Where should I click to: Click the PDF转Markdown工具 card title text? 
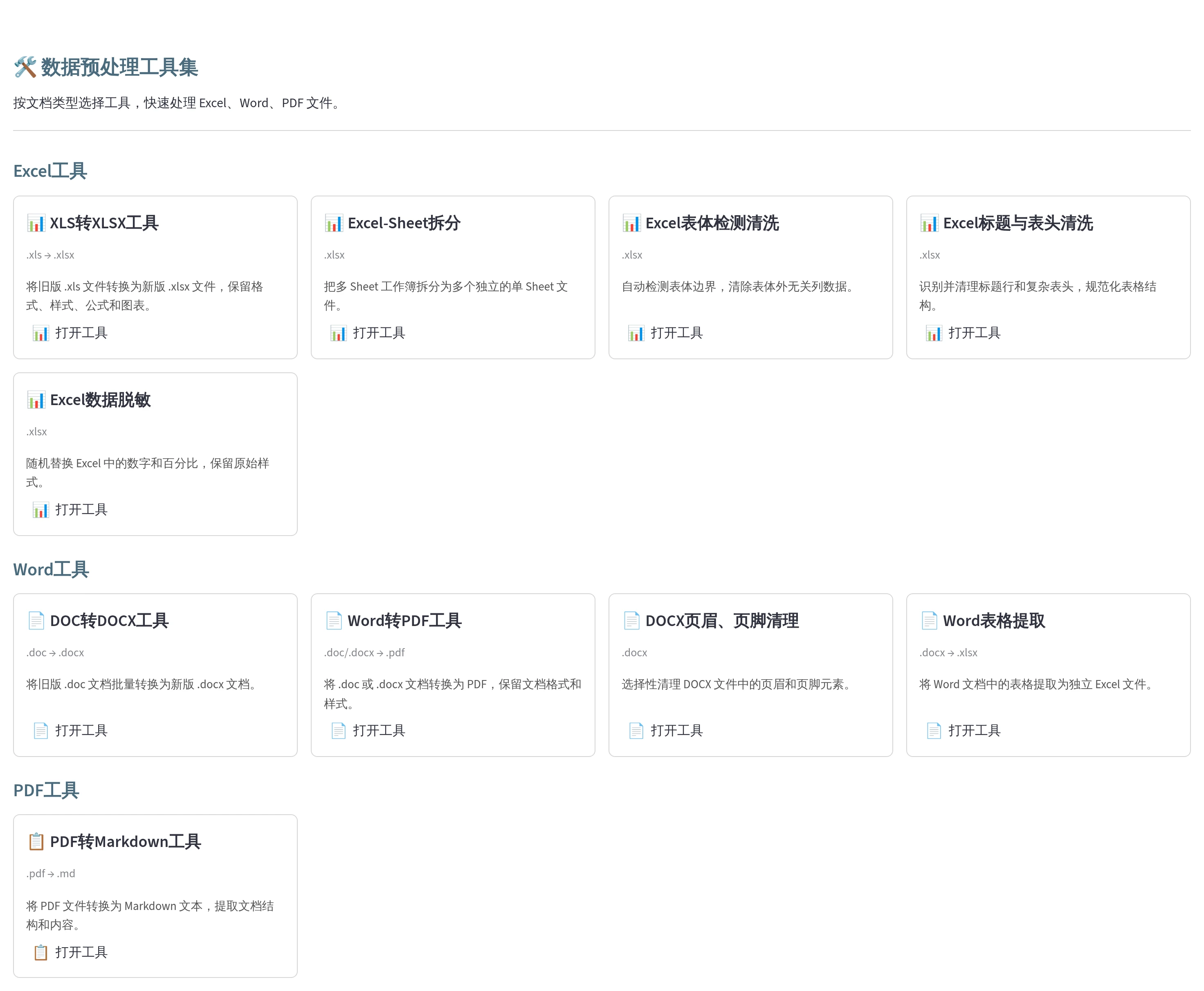coord(126,841)
